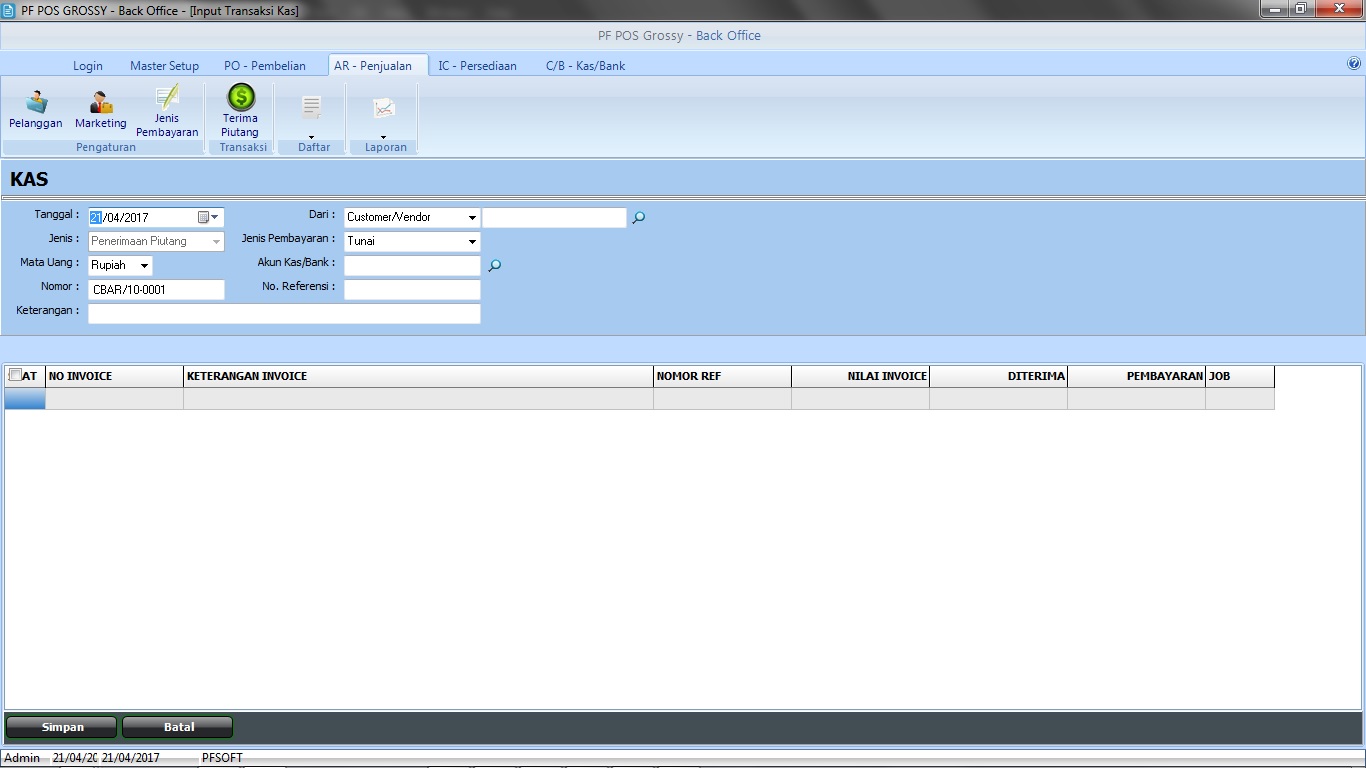Expand the Tanggal date picker dropdown
The height and width of the screenshot is (768, 1366).
click(214, 217)
